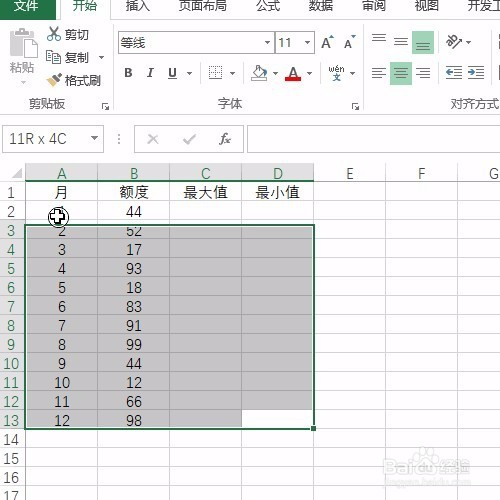Screen dimensions: 500x500
Task: Select the cell with header 额度
Action: (134, 192)
